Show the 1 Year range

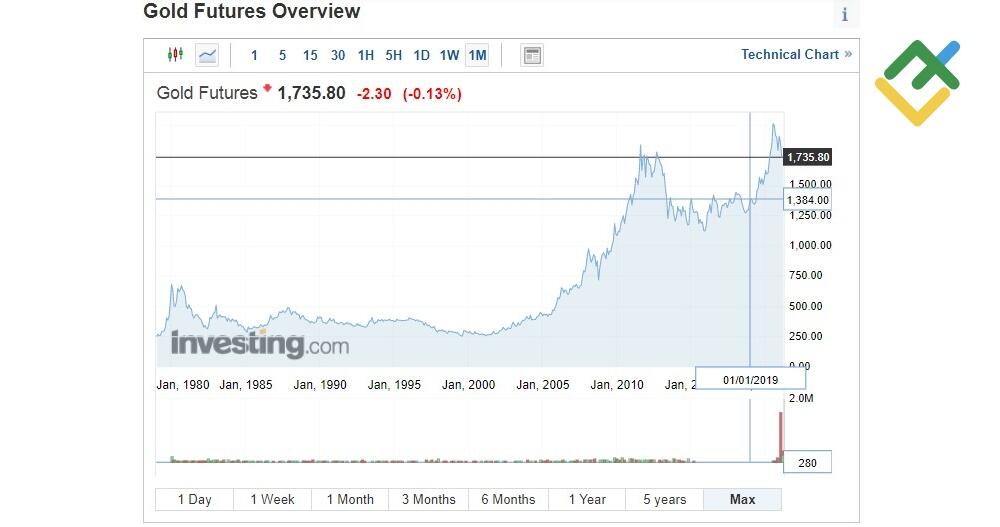point(587,499)
